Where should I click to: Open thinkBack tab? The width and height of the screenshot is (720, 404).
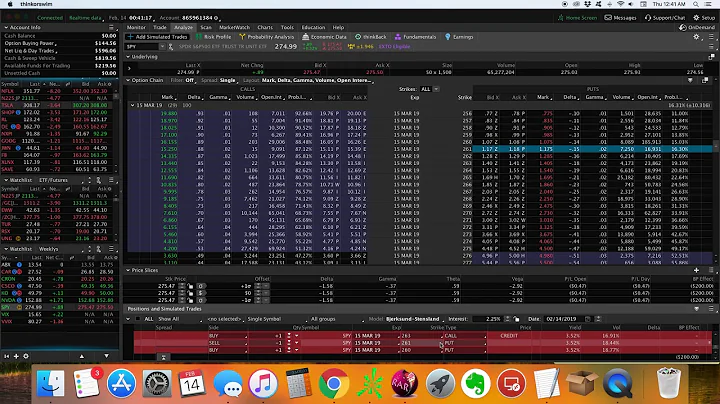coord(371,37)
